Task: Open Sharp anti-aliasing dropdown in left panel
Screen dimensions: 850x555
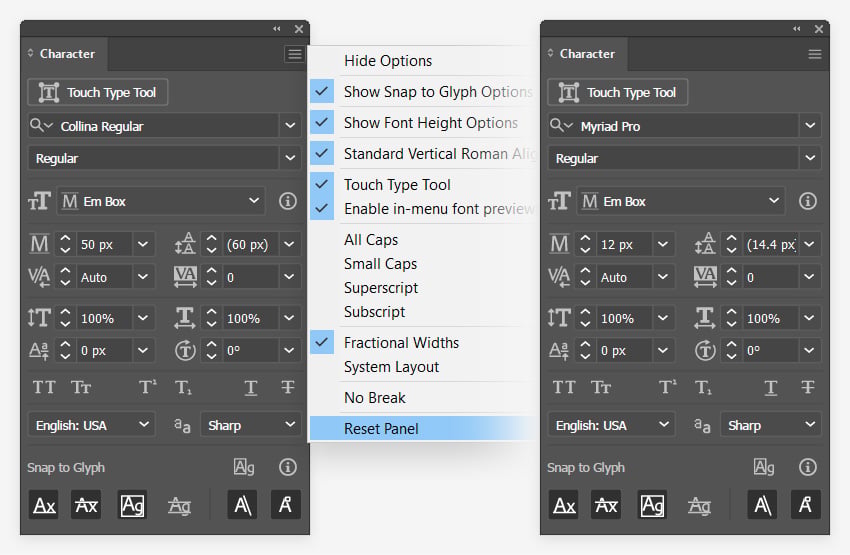Action: pyautogui.click(x=250, y=425)
